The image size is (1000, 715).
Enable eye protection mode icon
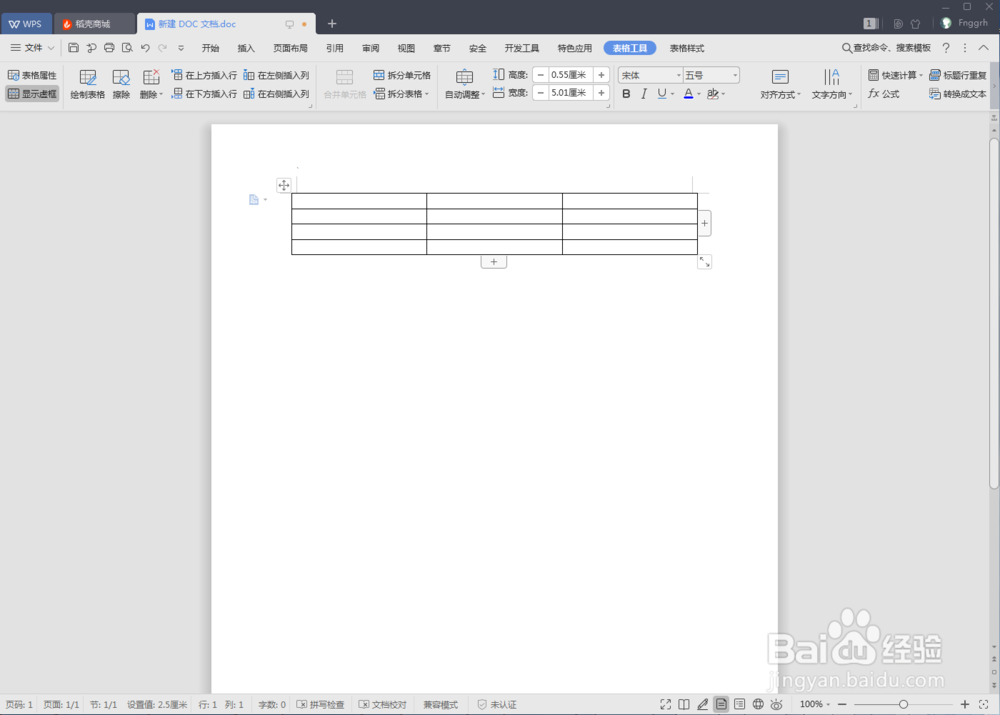coord(776,704)
